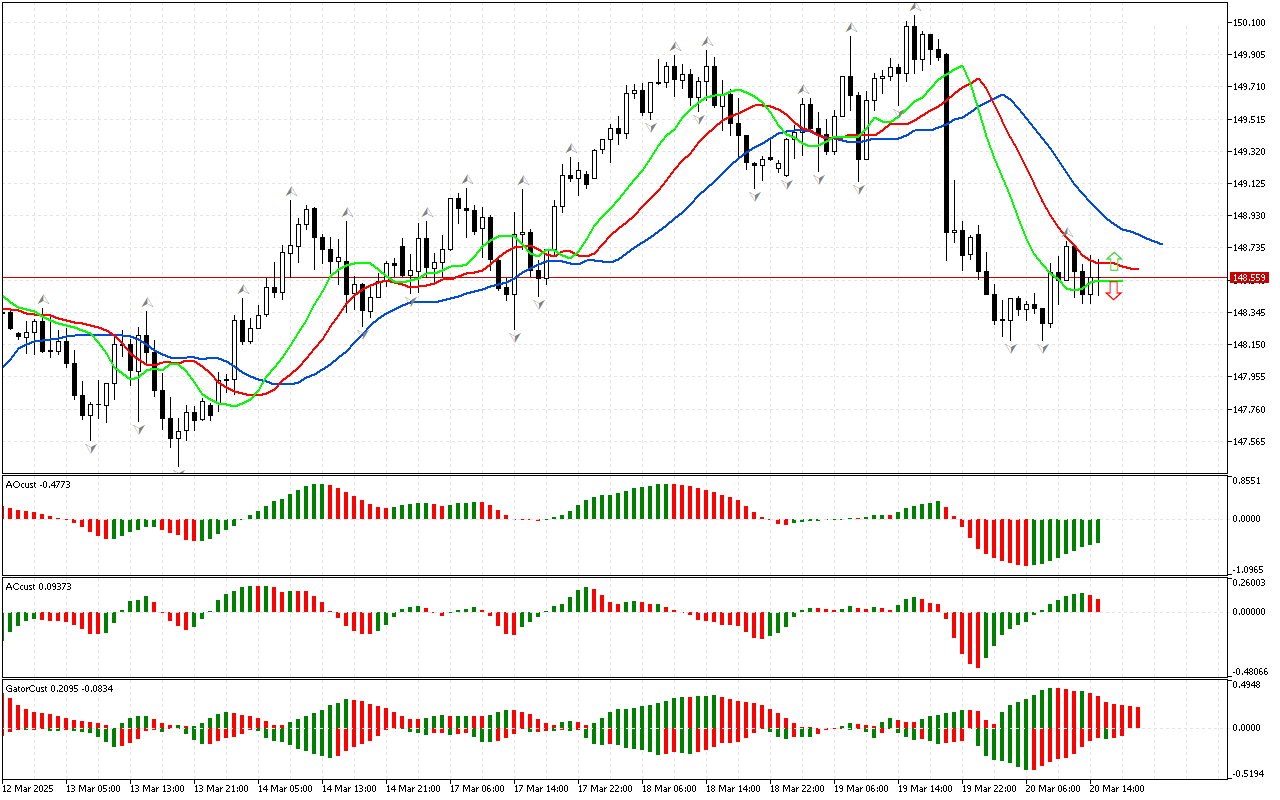Click the 20 Mar 06:00 time label
Screen dimensions: 1280x800
tap(1053, 789)
